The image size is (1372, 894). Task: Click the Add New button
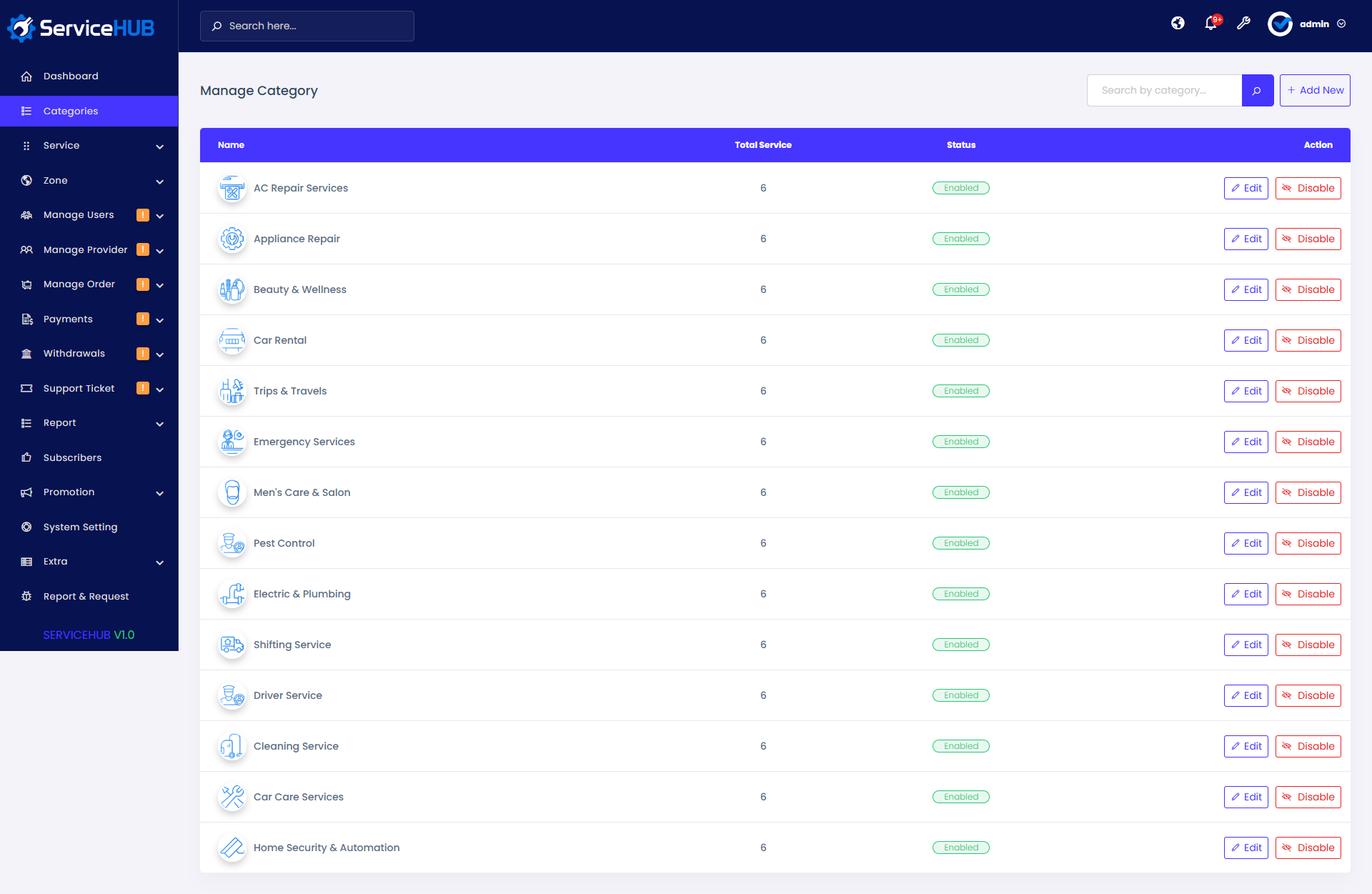pyautogui.click(x=1315, y=90)
